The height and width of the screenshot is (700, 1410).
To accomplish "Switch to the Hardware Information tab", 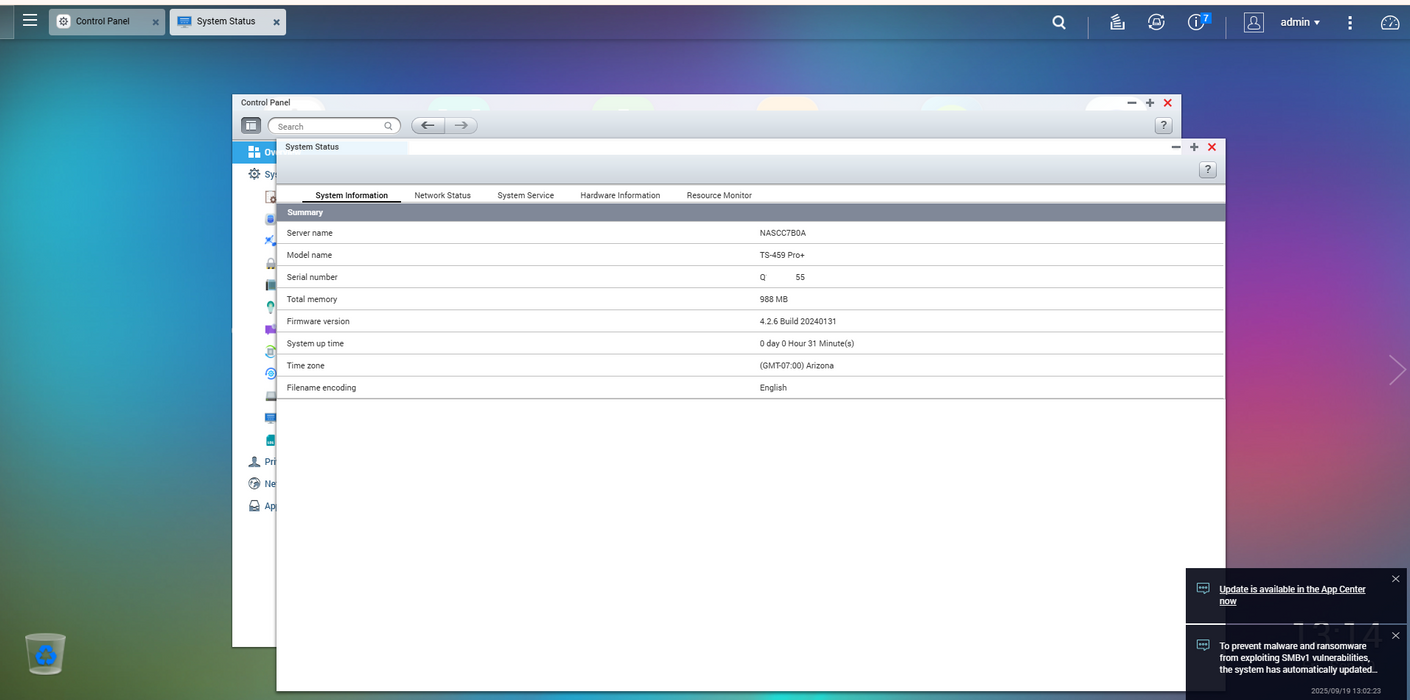I will click(620, 195).
